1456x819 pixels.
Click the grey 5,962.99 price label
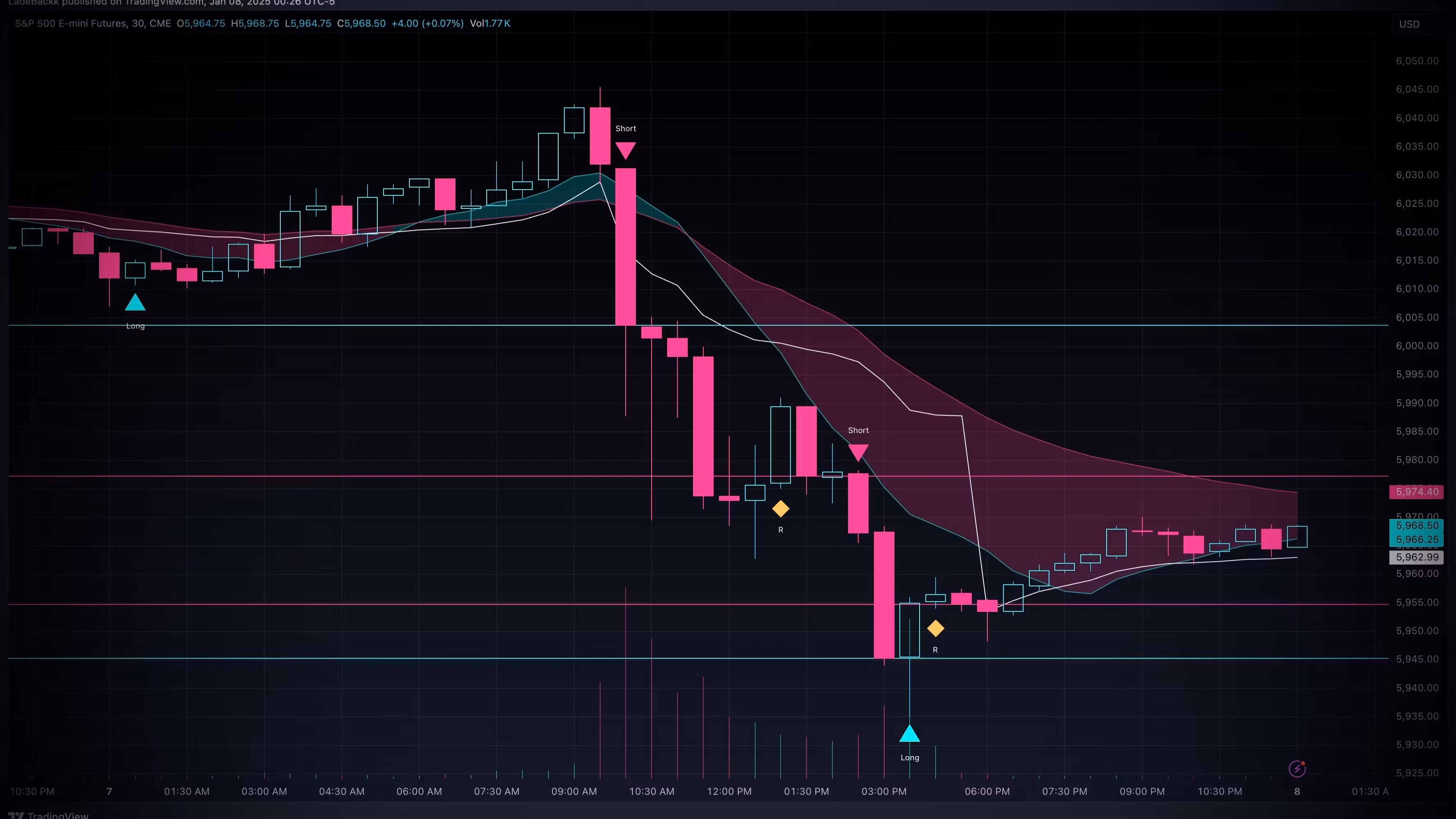pos(1417,557)
